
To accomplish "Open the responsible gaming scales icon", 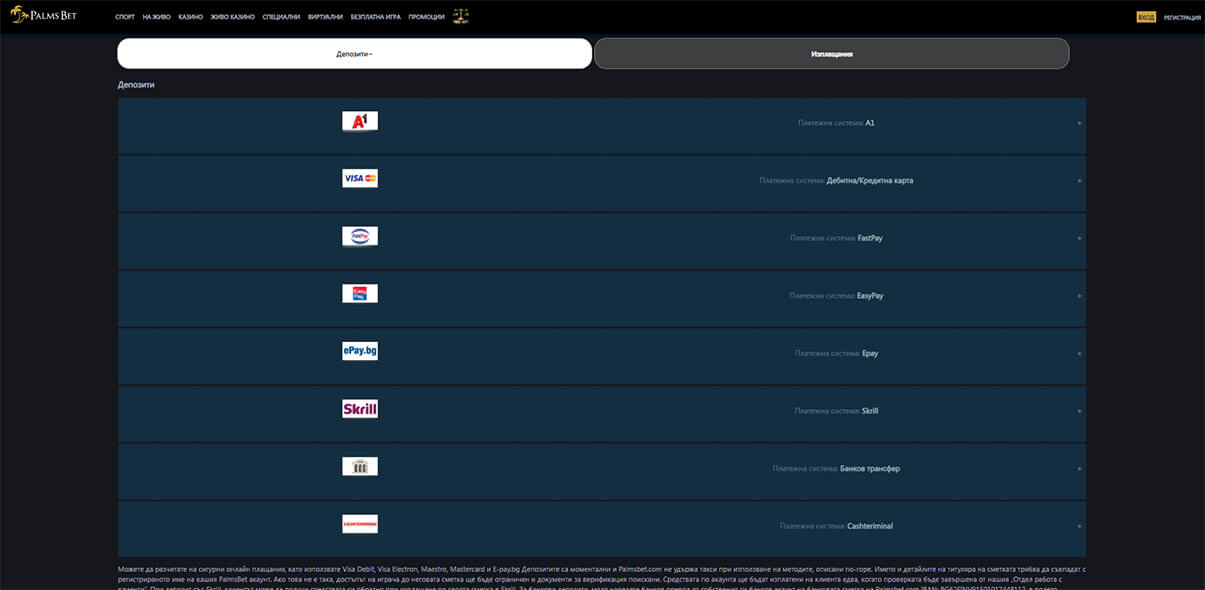I will pyautogui.click(x=460, y=16).
